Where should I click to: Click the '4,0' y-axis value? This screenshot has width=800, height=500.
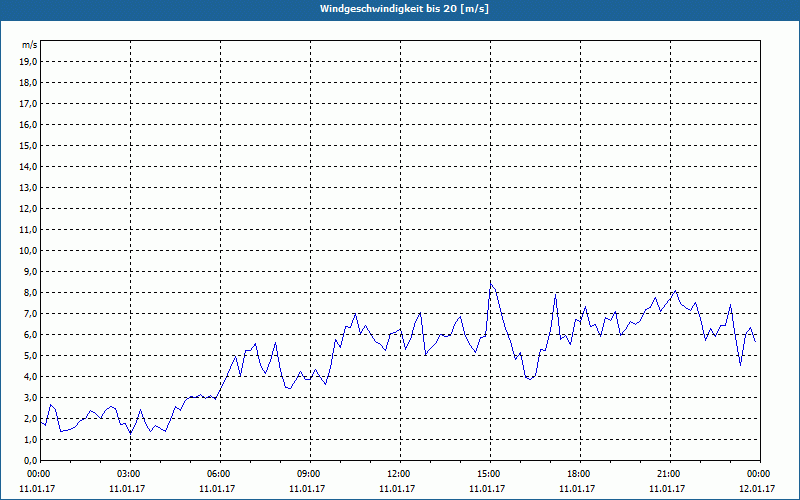pos(31,377)
